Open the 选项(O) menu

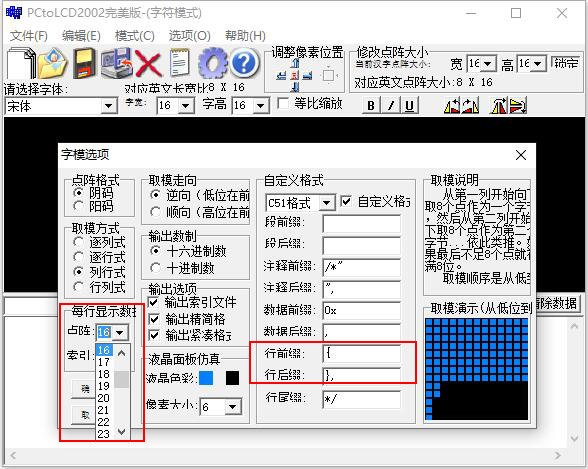[189, 36]
